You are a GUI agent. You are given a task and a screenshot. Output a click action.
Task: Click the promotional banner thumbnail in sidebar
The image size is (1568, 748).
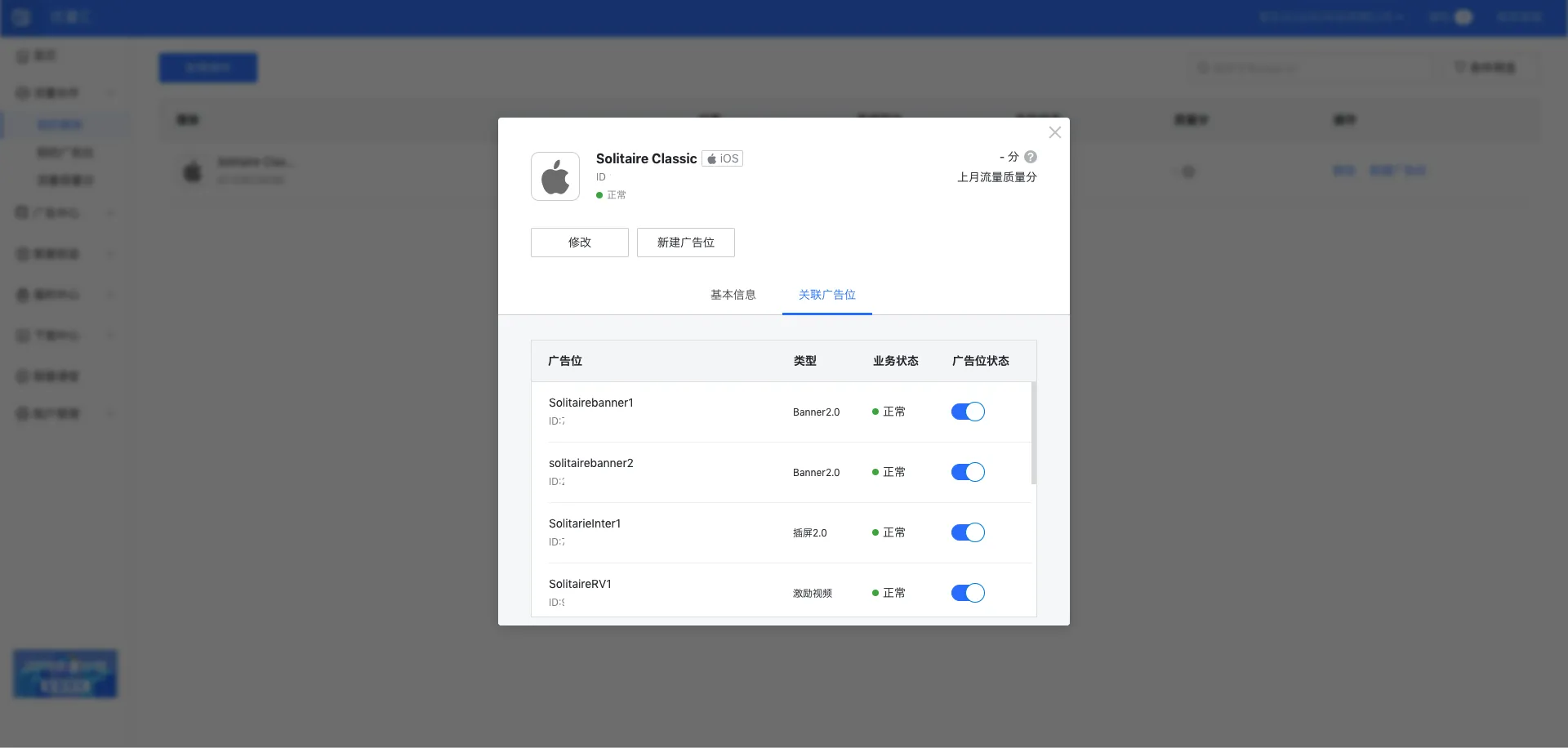coord(65,674)
